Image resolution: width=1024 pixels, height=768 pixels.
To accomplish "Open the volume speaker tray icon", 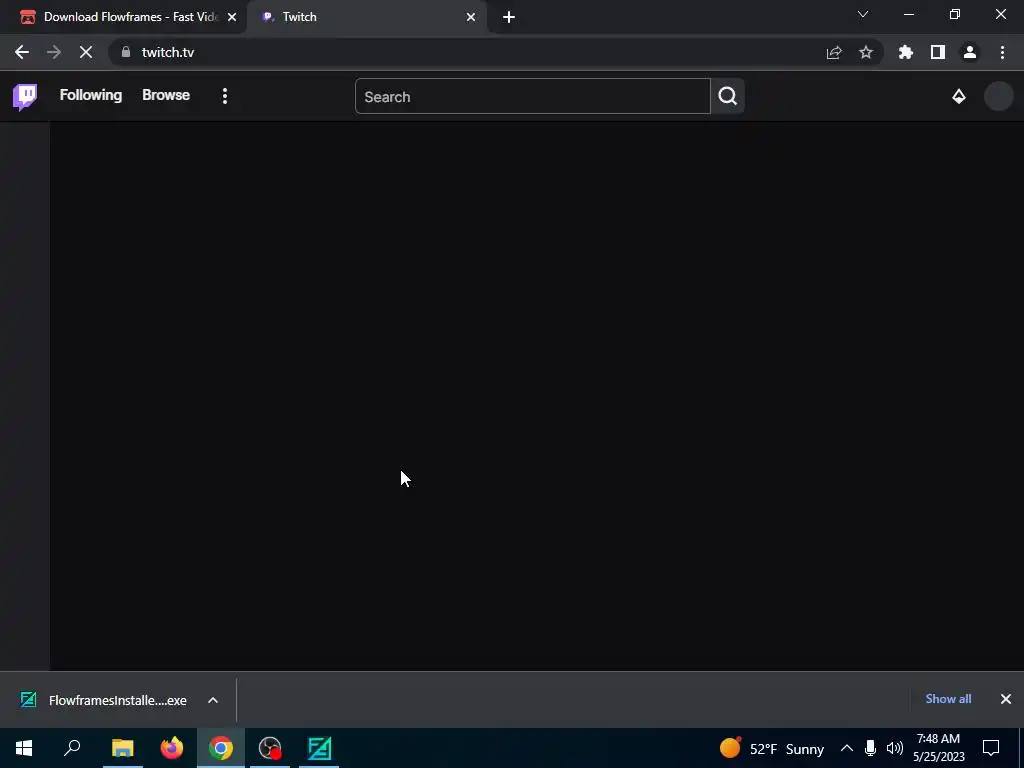I will tap(894, 748).
